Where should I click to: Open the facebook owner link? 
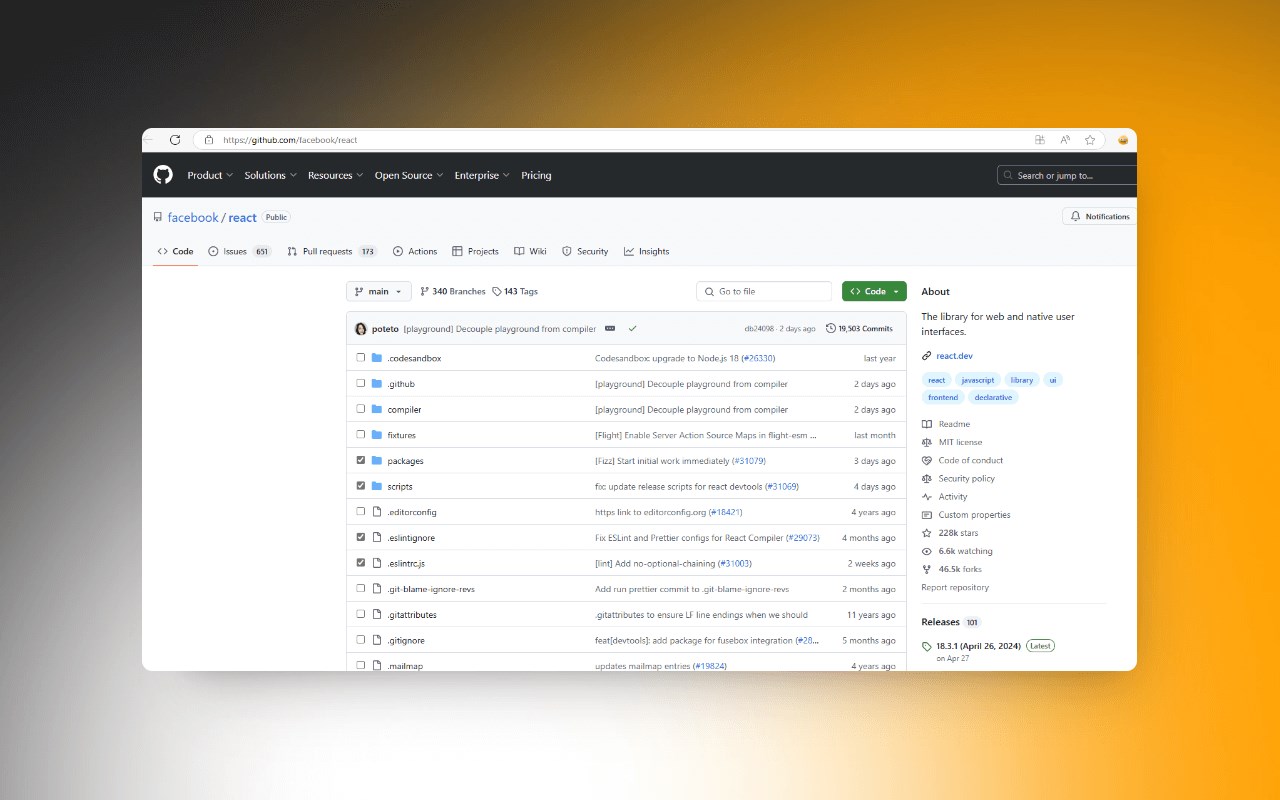193,217
